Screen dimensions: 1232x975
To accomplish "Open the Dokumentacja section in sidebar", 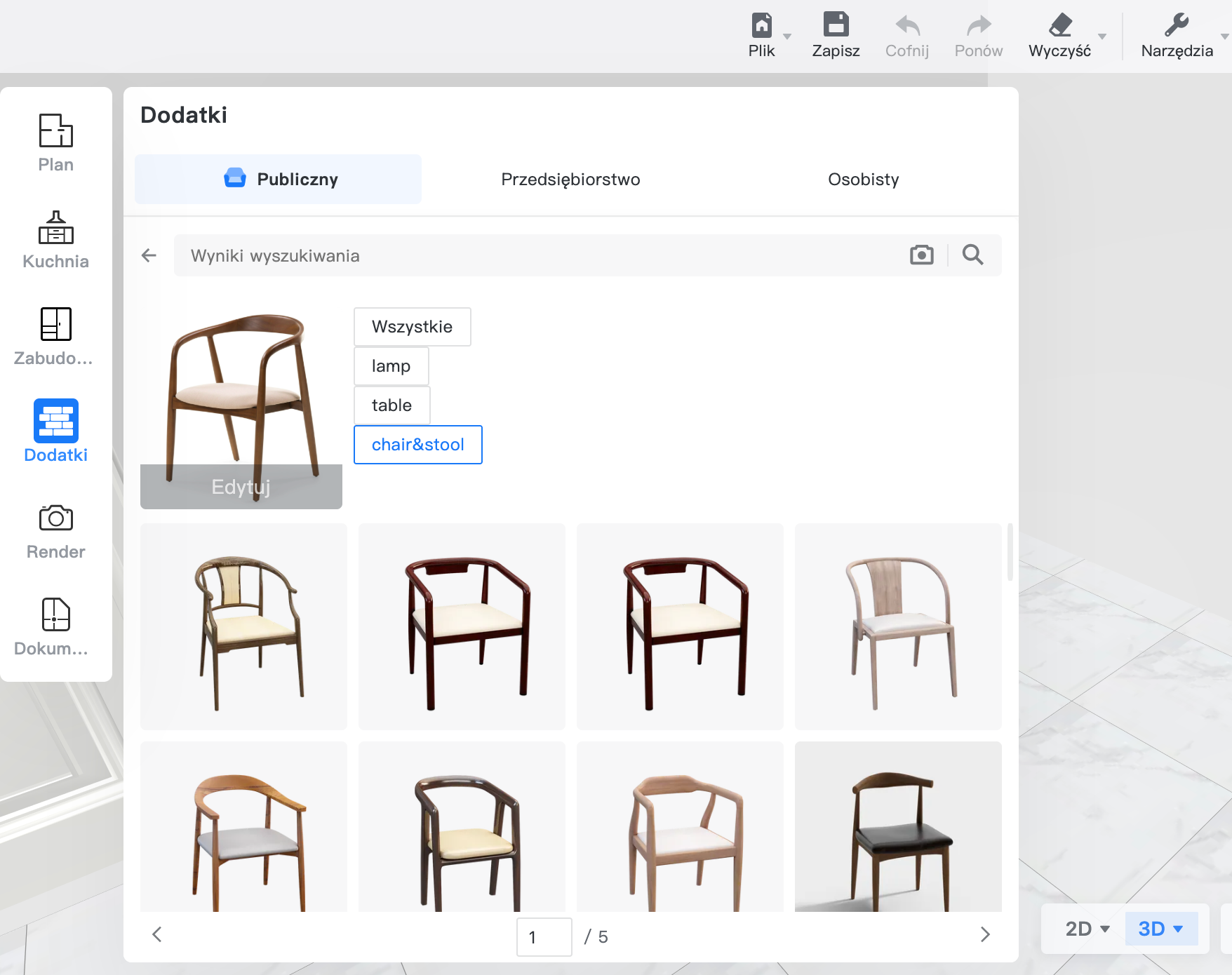I will click(x=55, y=627).
